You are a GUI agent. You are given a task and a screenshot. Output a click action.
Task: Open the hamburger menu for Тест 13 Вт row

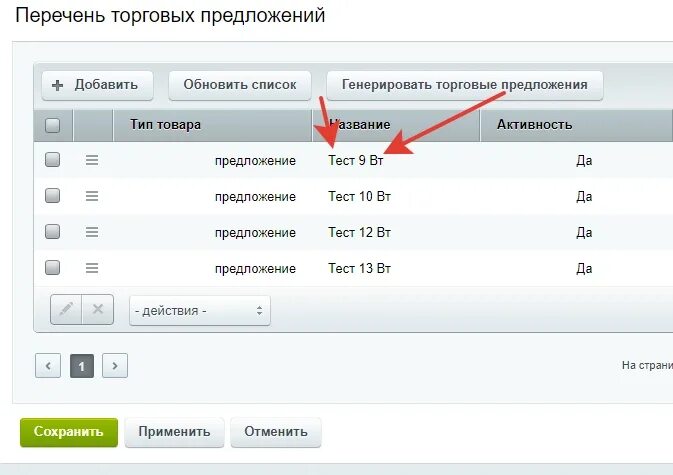[x=92, y=268]
